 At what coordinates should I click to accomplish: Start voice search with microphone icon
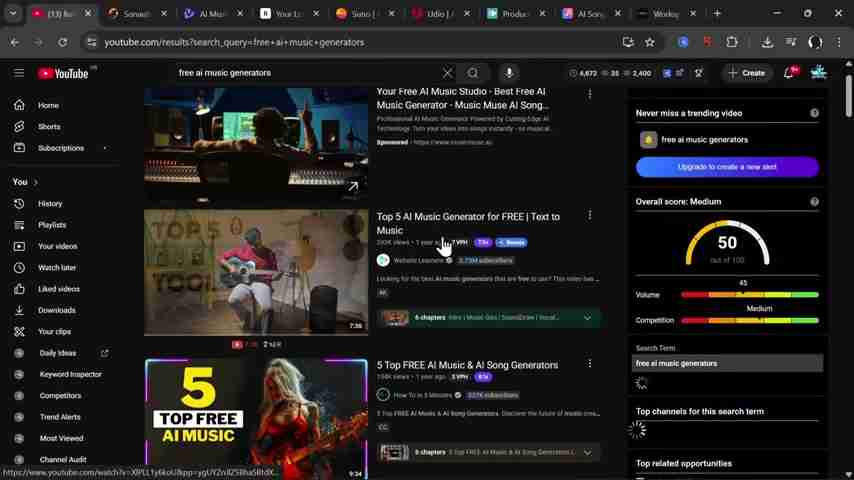(x=509, y=73)
